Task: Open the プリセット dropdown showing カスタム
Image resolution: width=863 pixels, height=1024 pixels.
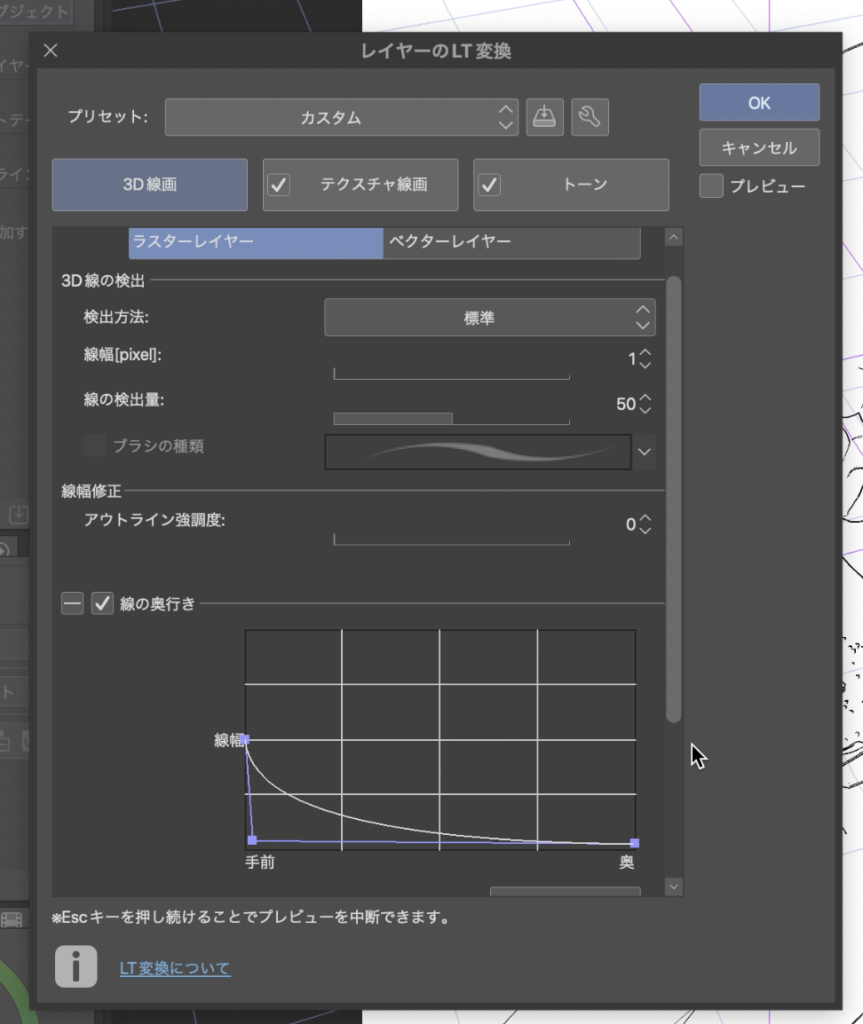Action: point(341,117)
